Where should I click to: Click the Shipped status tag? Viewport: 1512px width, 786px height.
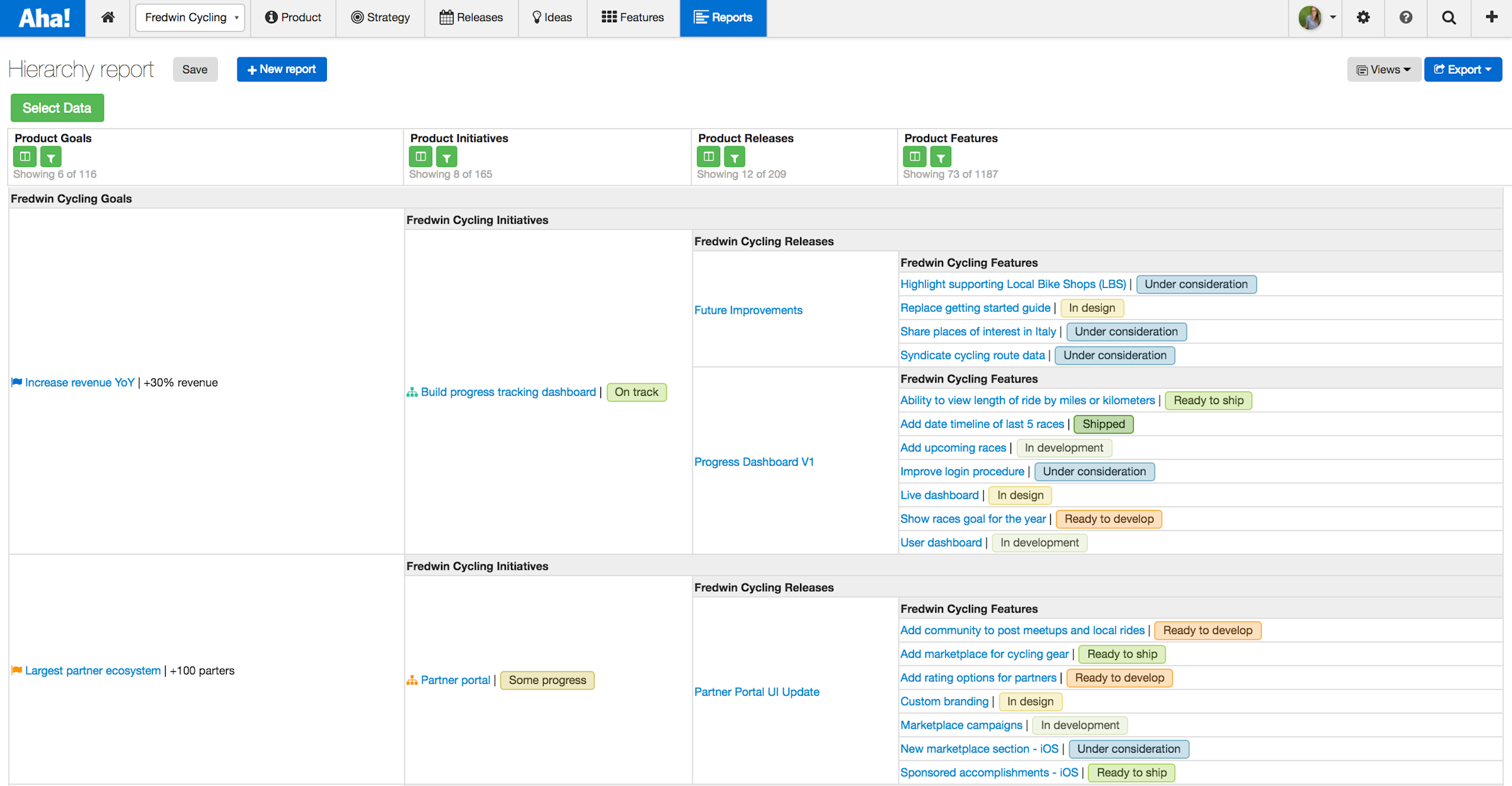[x=1103, y=424]
